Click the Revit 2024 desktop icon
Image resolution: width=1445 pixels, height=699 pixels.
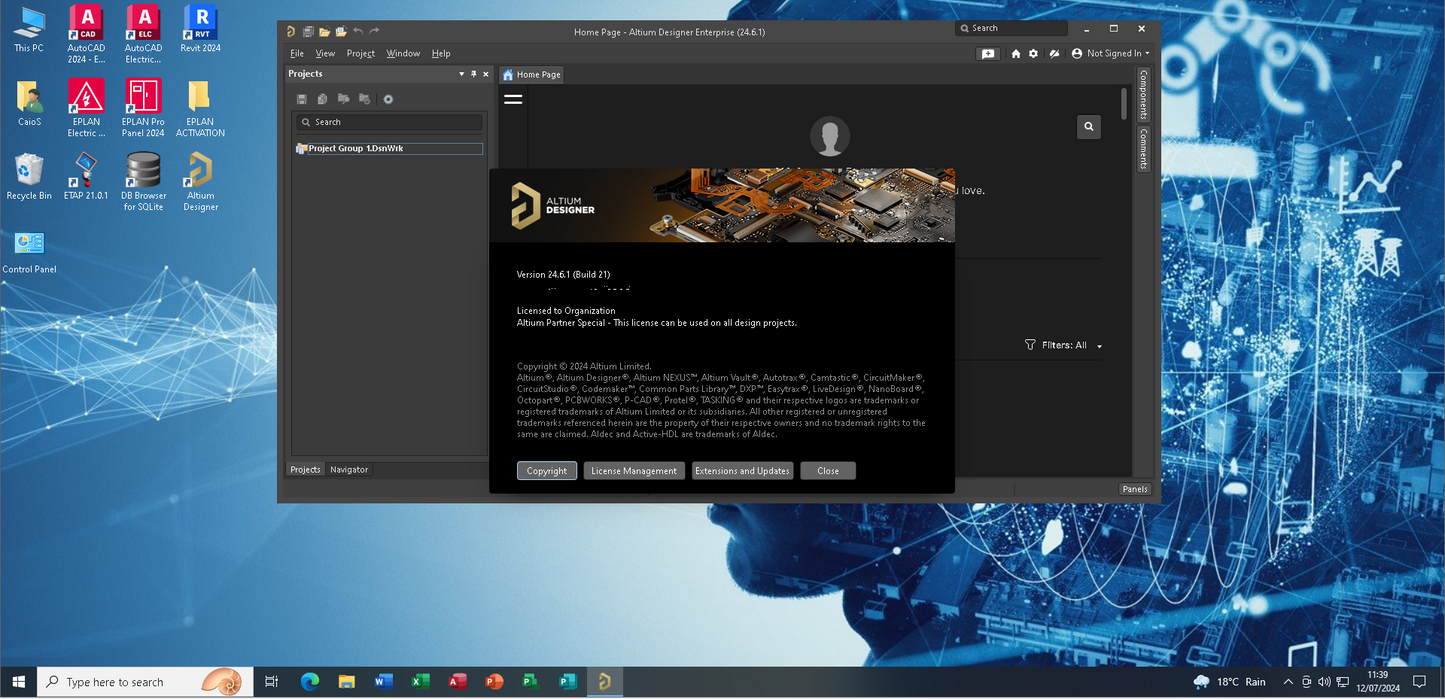tap(200, 28)
